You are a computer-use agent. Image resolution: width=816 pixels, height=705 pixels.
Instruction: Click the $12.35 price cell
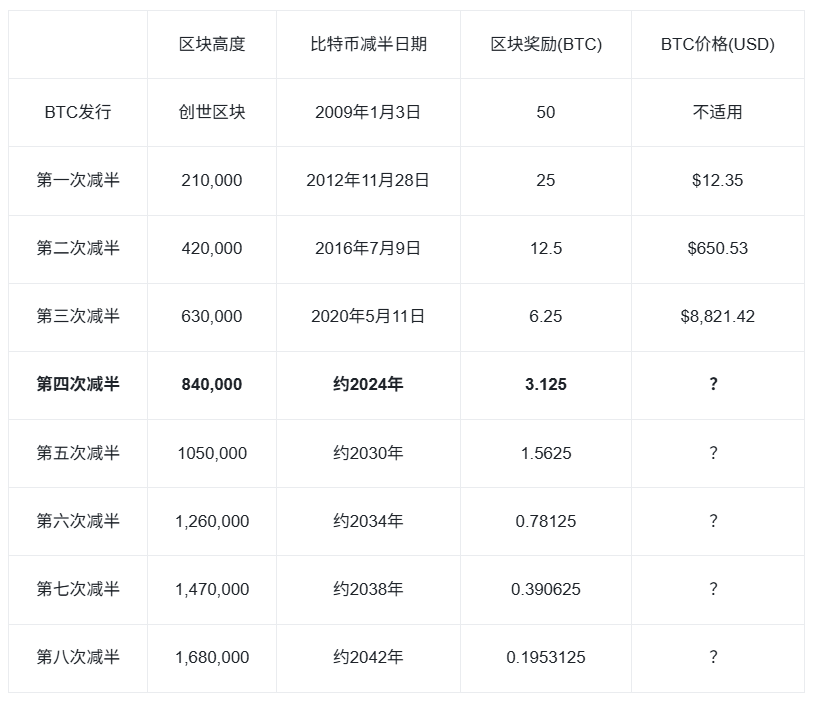pyautogui.click(x=717, y=180)
